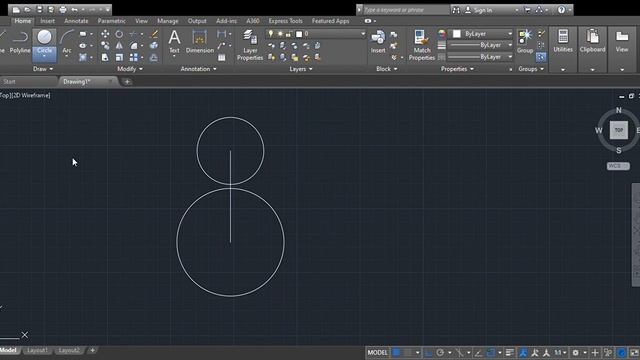Screen dimensions: 640x360
Task: Open the Help question mark icon
Action: click(x=561, y=9)
